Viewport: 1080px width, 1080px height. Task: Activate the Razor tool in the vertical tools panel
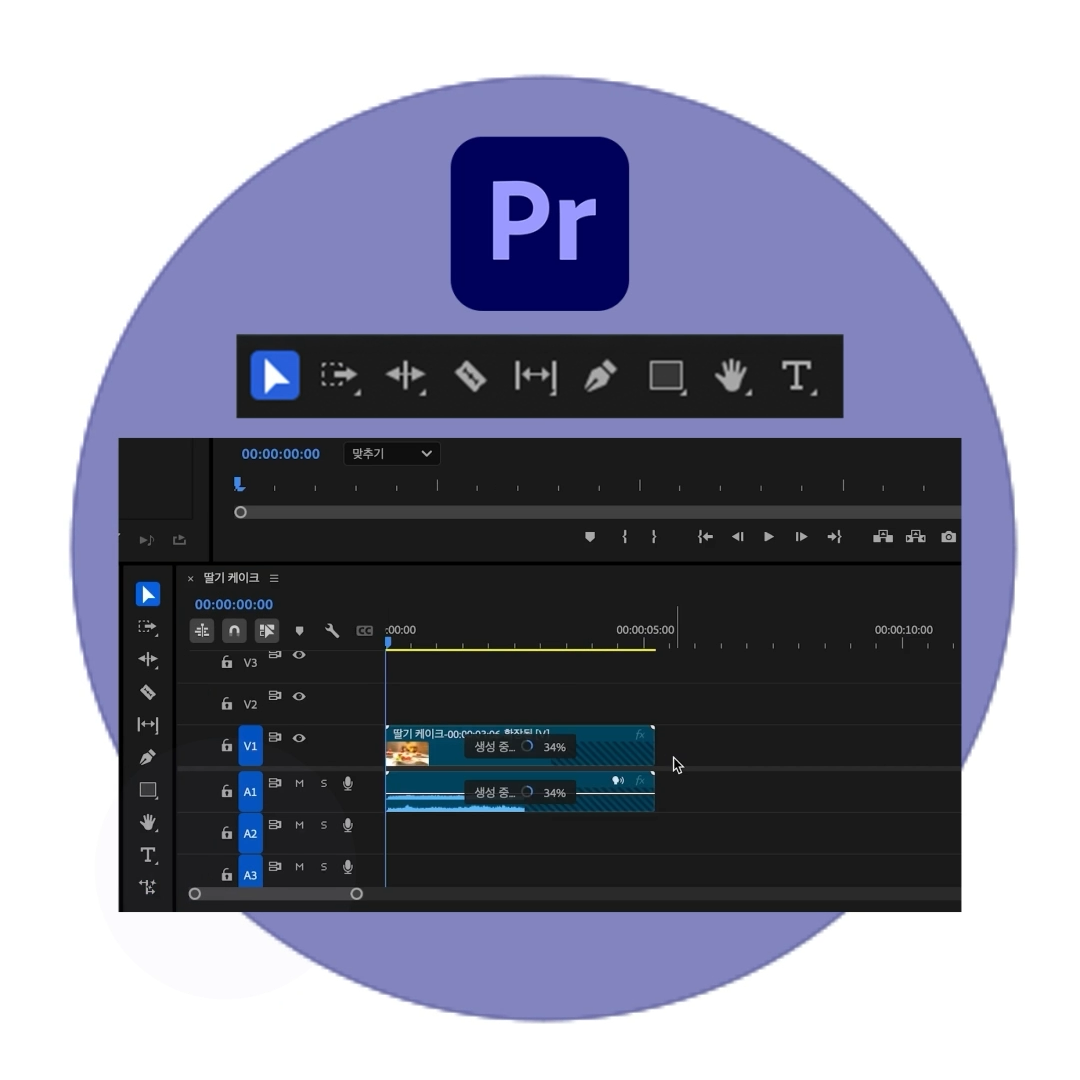coord(147,692)
